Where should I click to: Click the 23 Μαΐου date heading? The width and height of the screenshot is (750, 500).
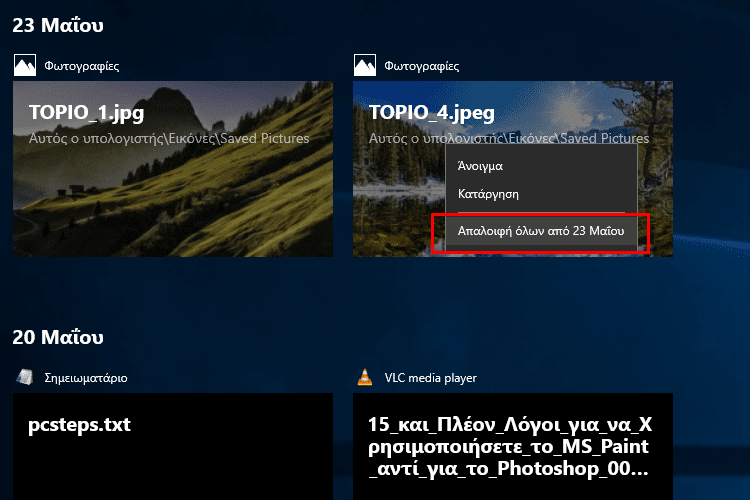point(58,25)
